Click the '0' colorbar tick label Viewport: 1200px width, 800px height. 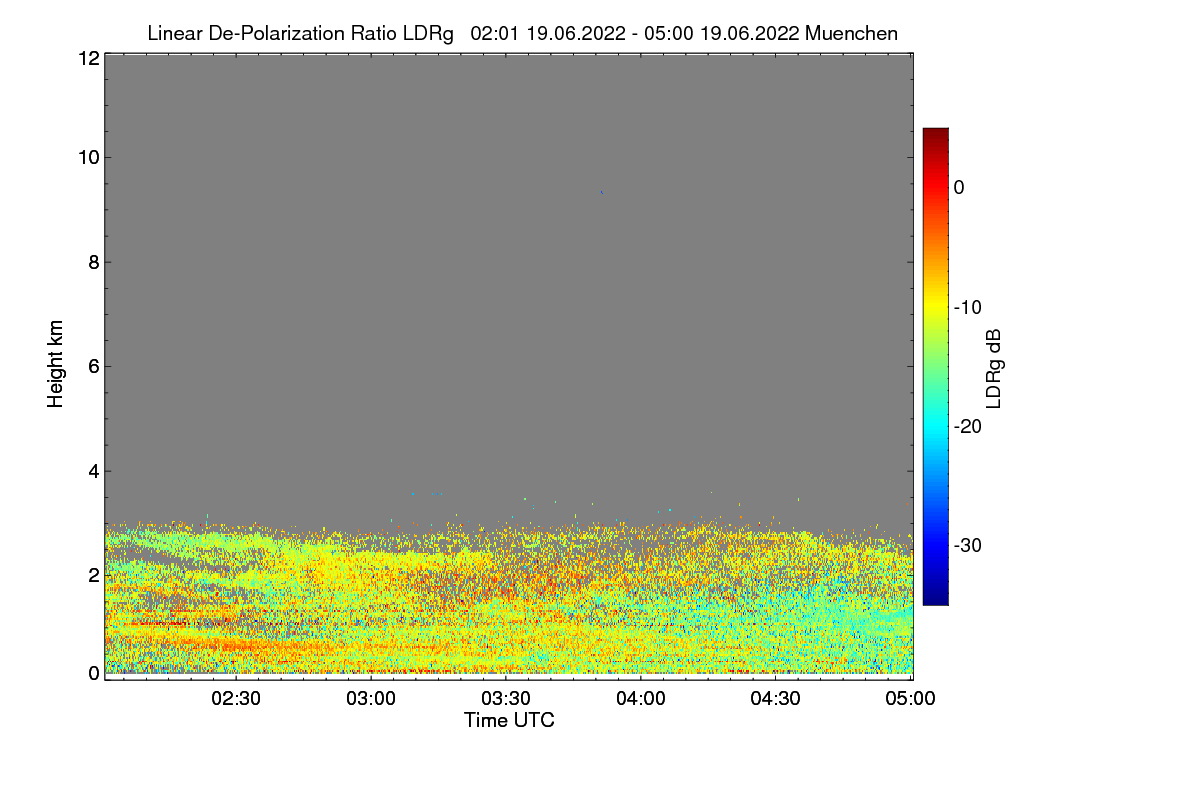pos(959,187)
